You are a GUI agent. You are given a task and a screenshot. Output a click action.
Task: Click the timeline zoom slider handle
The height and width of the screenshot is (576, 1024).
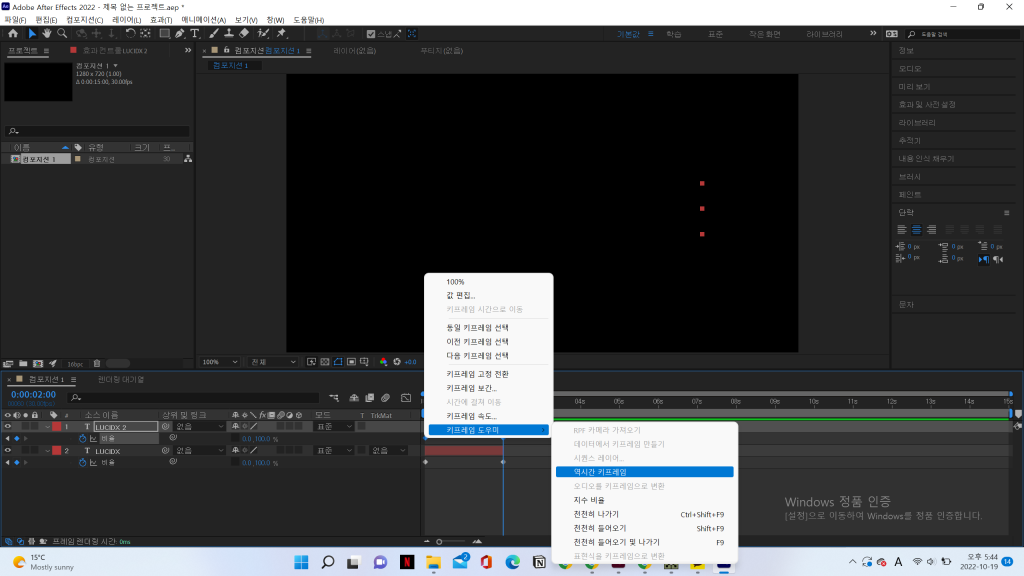point(439,541)
